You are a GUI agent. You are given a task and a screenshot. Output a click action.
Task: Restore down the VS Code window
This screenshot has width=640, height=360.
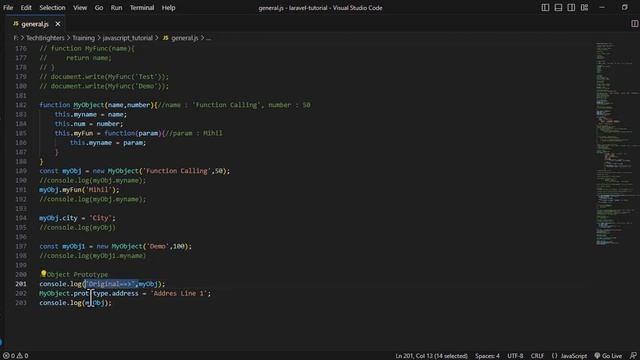tap(624, 7)
